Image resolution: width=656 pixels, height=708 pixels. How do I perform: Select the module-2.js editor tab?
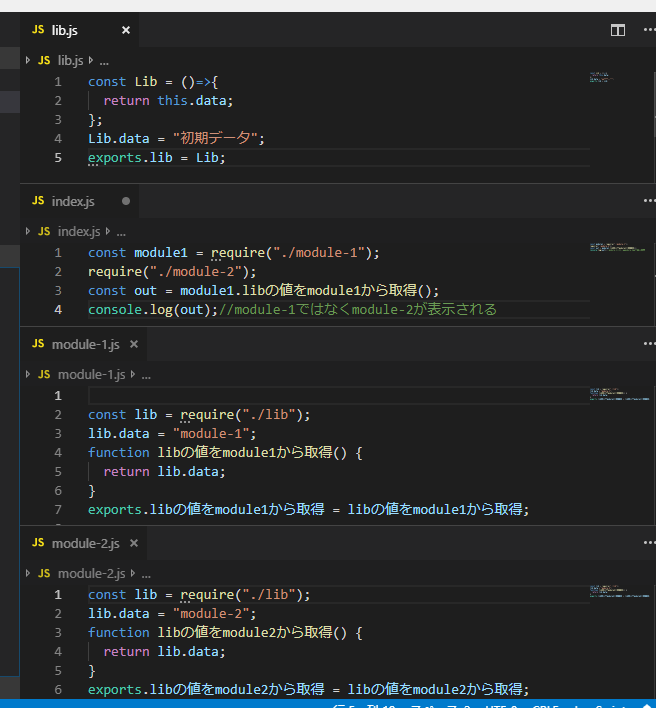tap(84, 543)
